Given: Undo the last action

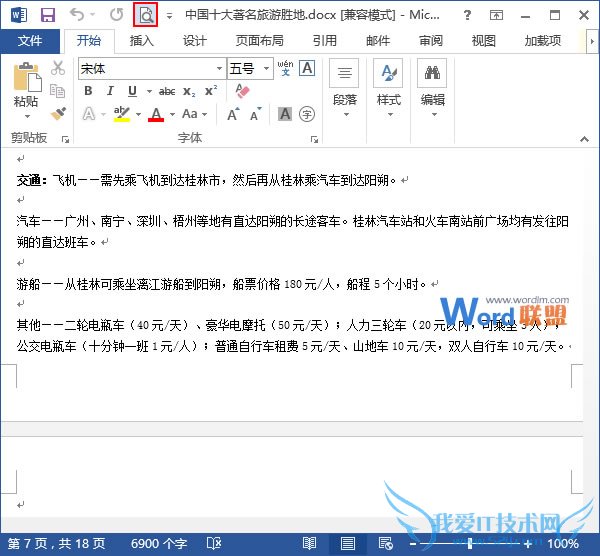Looking at the screenshot, I should pos(77,15).
